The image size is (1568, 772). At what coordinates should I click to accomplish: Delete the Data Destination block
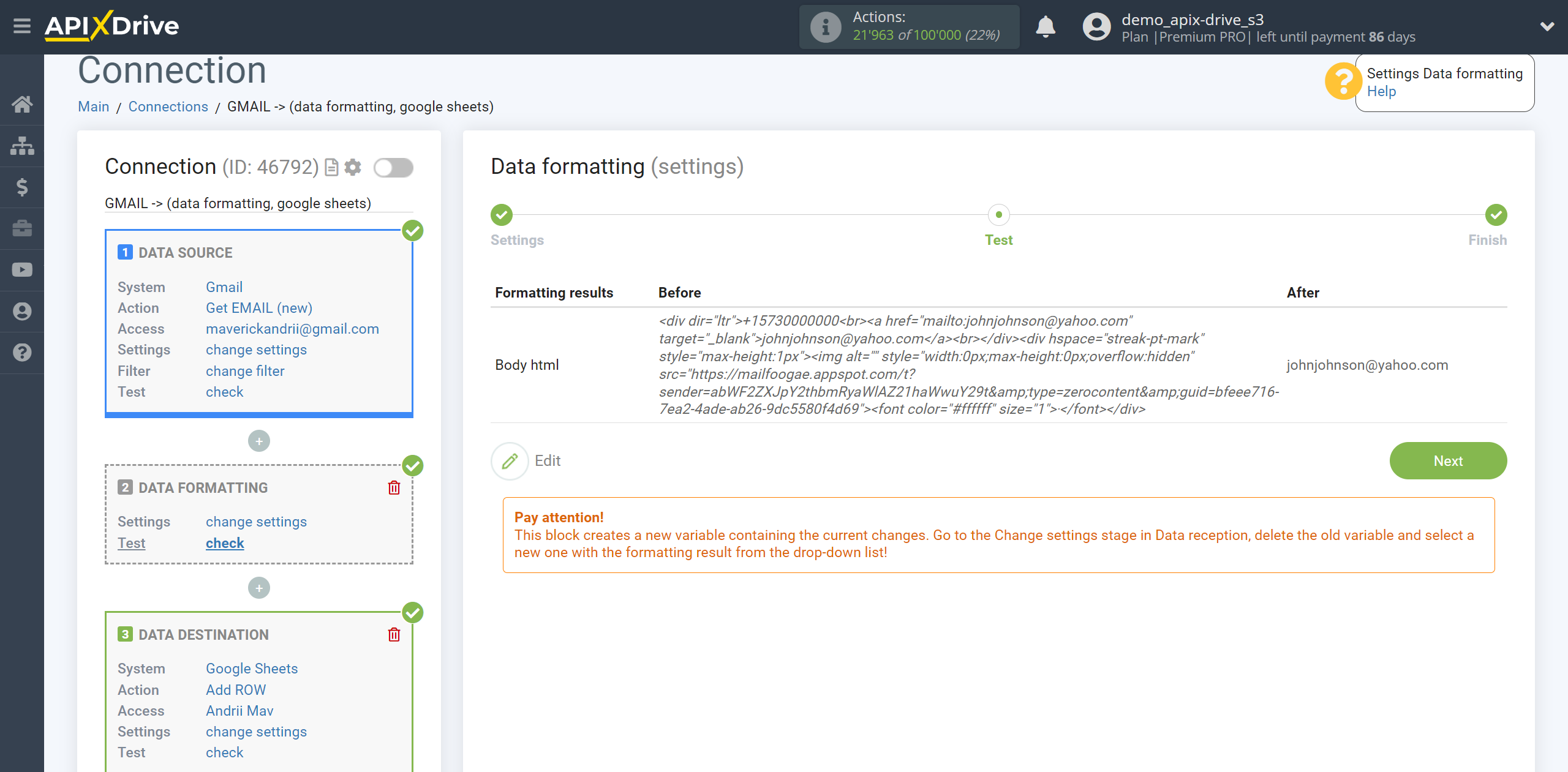pos(394,634)
